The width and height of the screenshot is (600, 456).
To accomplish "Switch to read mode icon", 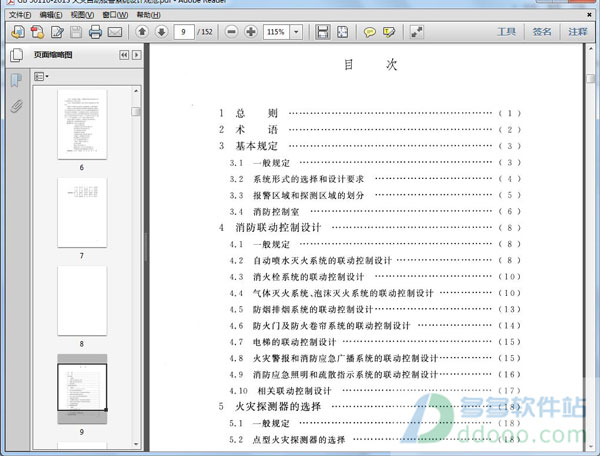I will click(417, 32).
